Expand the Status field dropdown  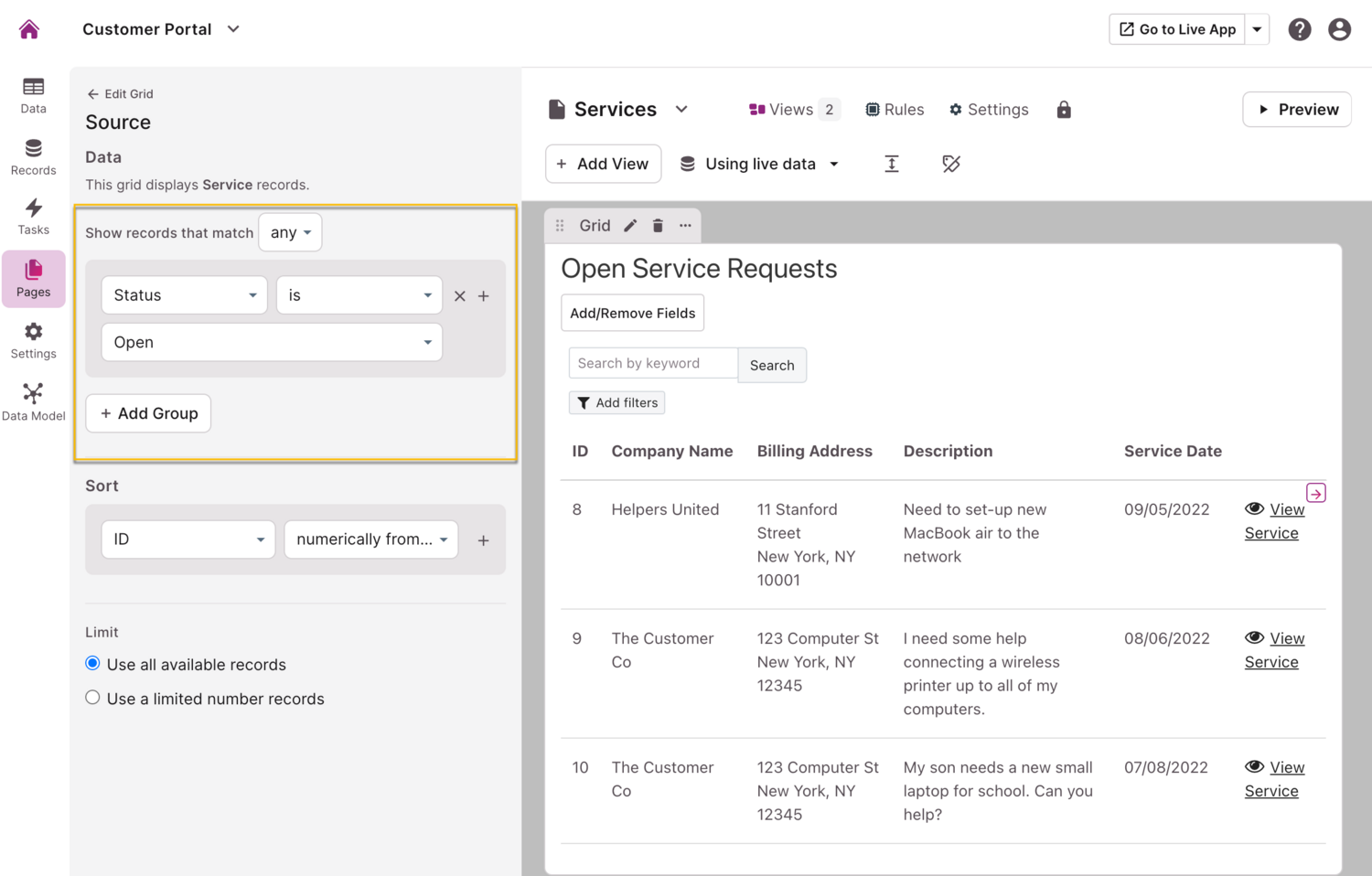(184, 295)
